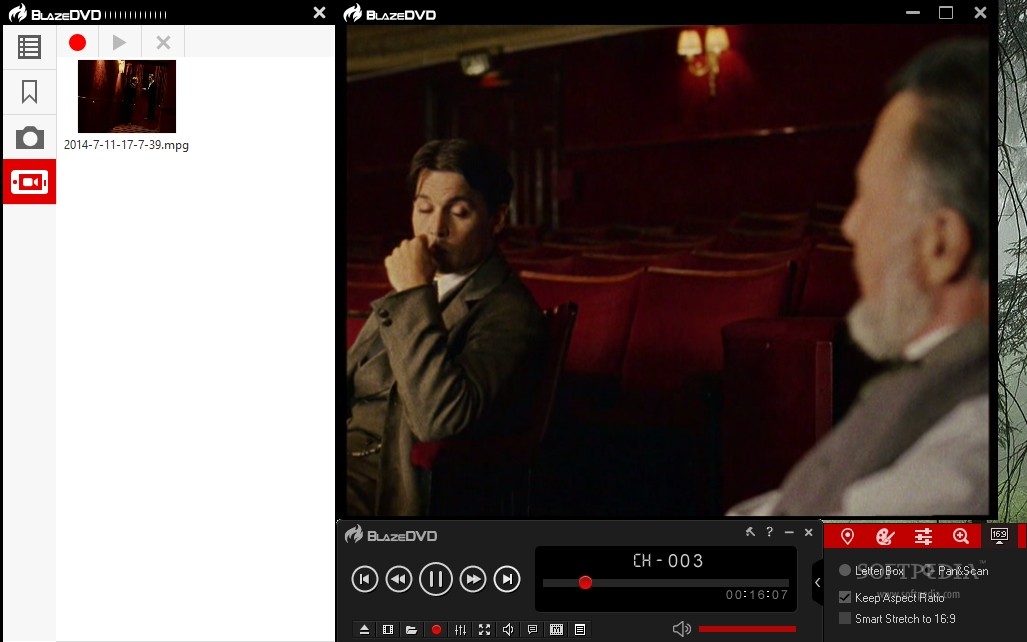Fast forward the video

pos(472,579)
